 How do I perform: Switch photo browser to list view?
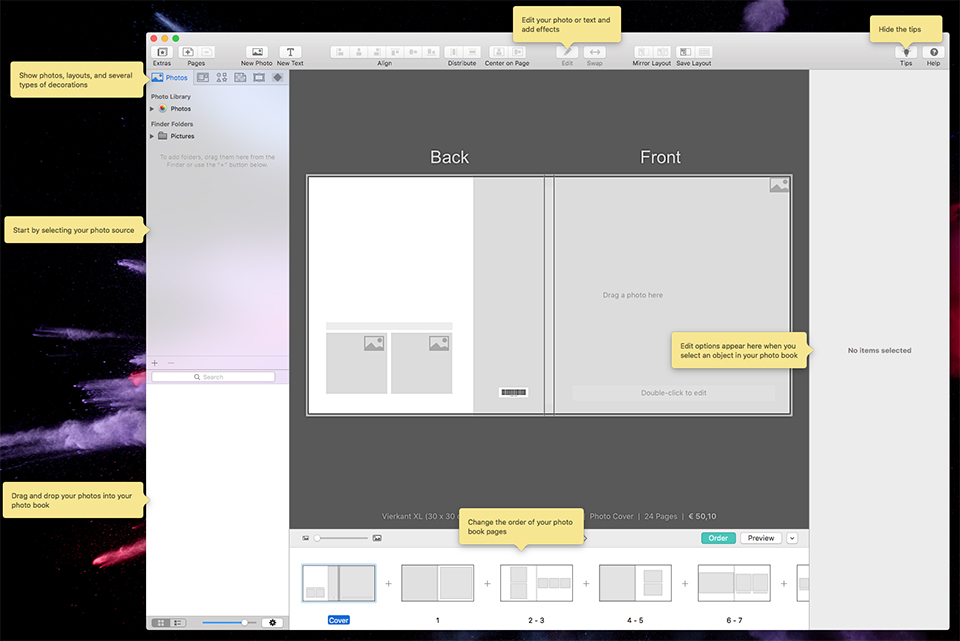178,623
